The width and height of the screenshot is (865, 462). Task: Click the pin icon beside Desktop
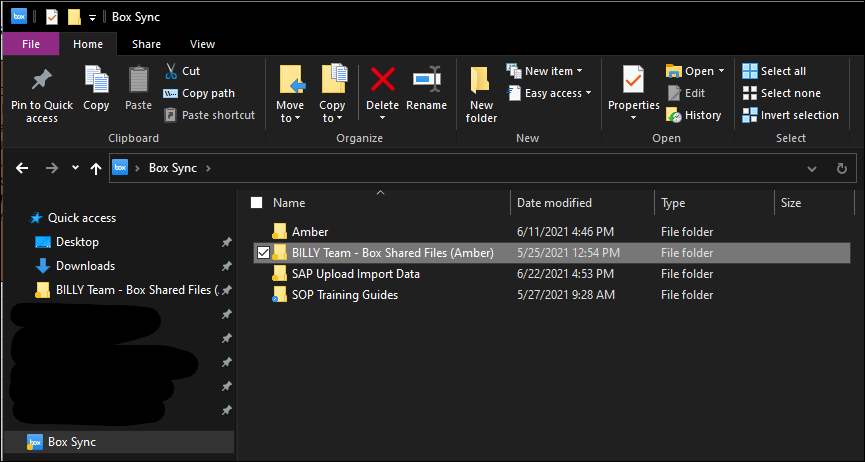[x=226, y=242]
